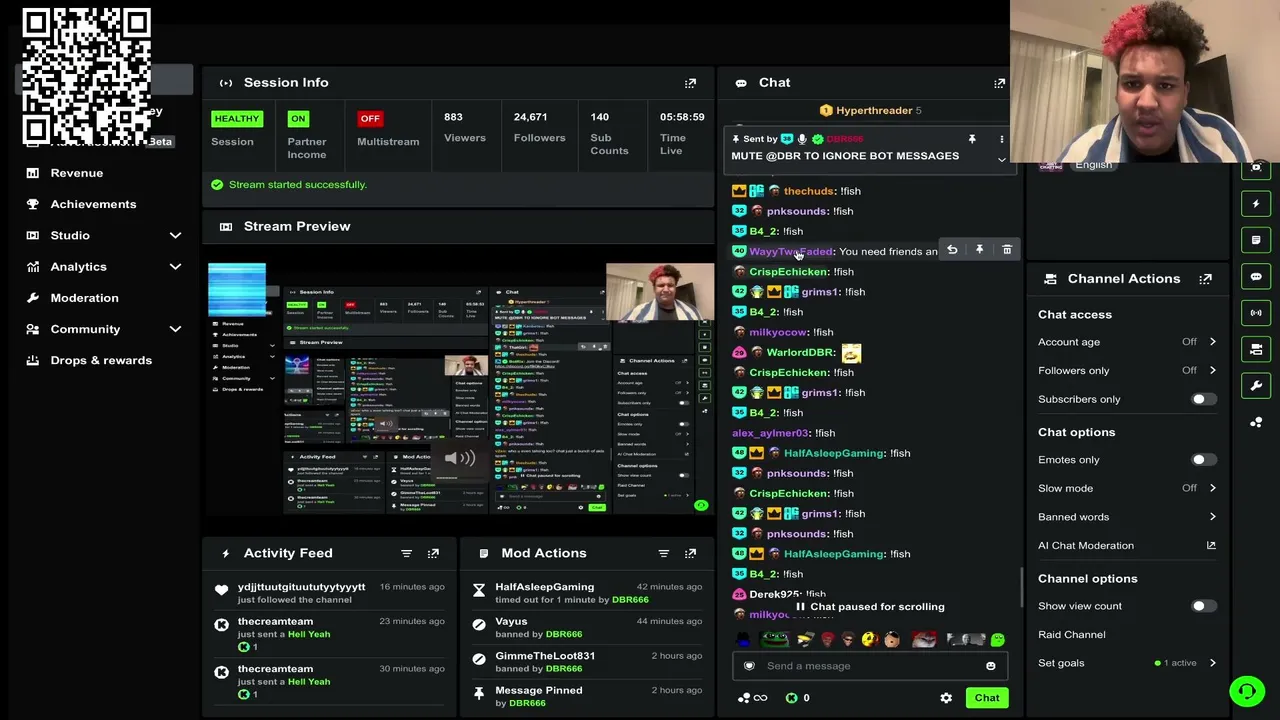
Task: Click chat username alex_aylmer03
Action: (770, 433)
